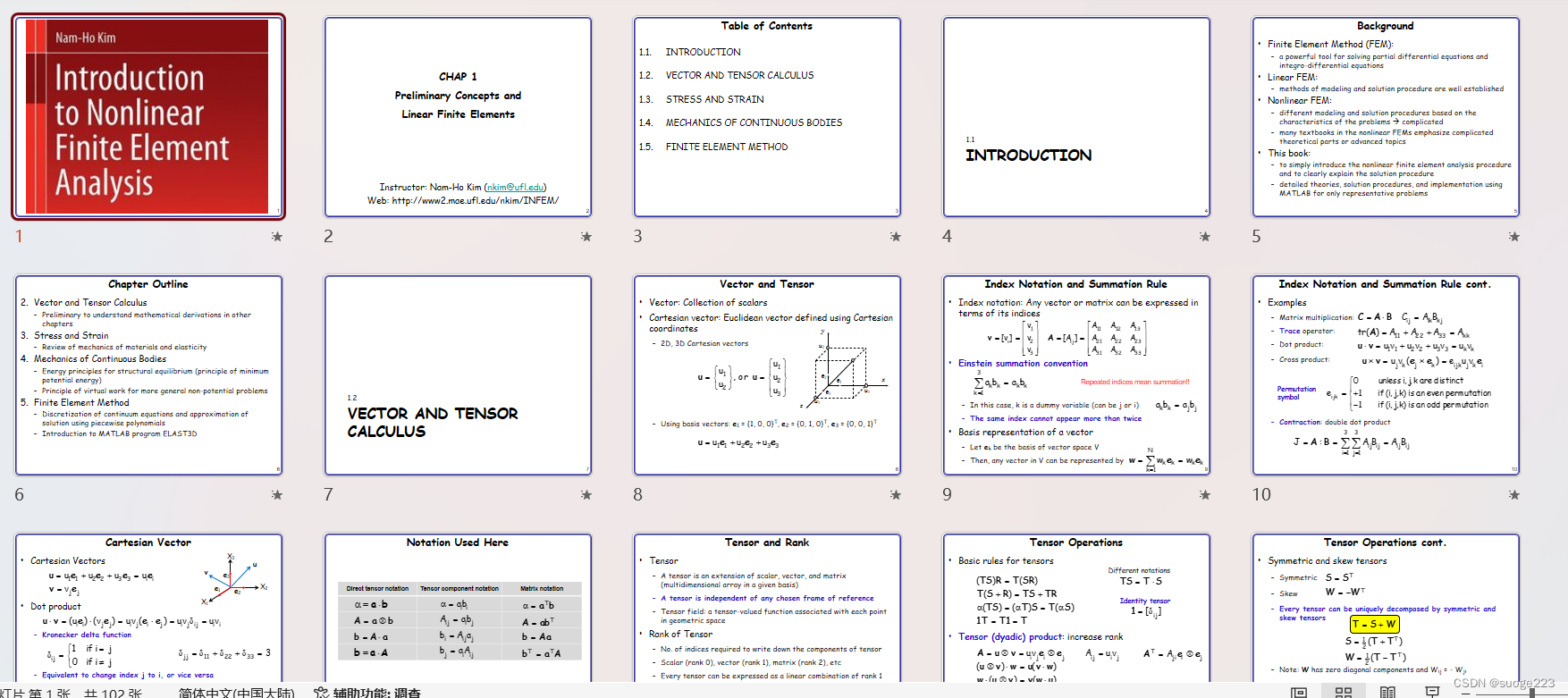Select the Index Notation cont. slide 10

point(1386,375)
